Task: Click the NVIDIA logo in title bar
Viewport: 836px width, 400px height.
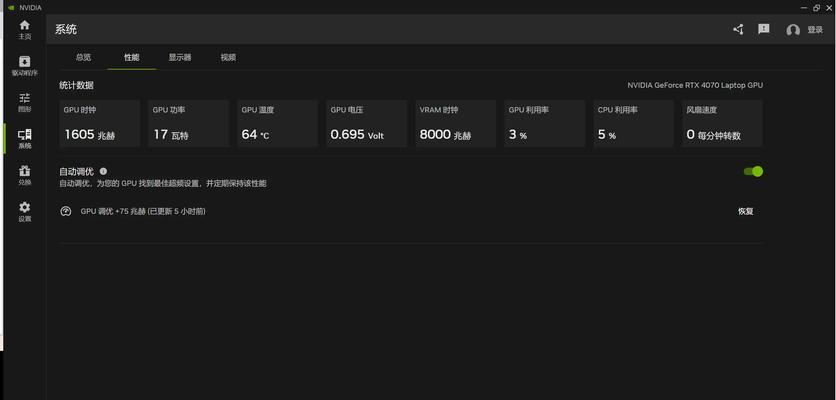Action: pos(11,7)
